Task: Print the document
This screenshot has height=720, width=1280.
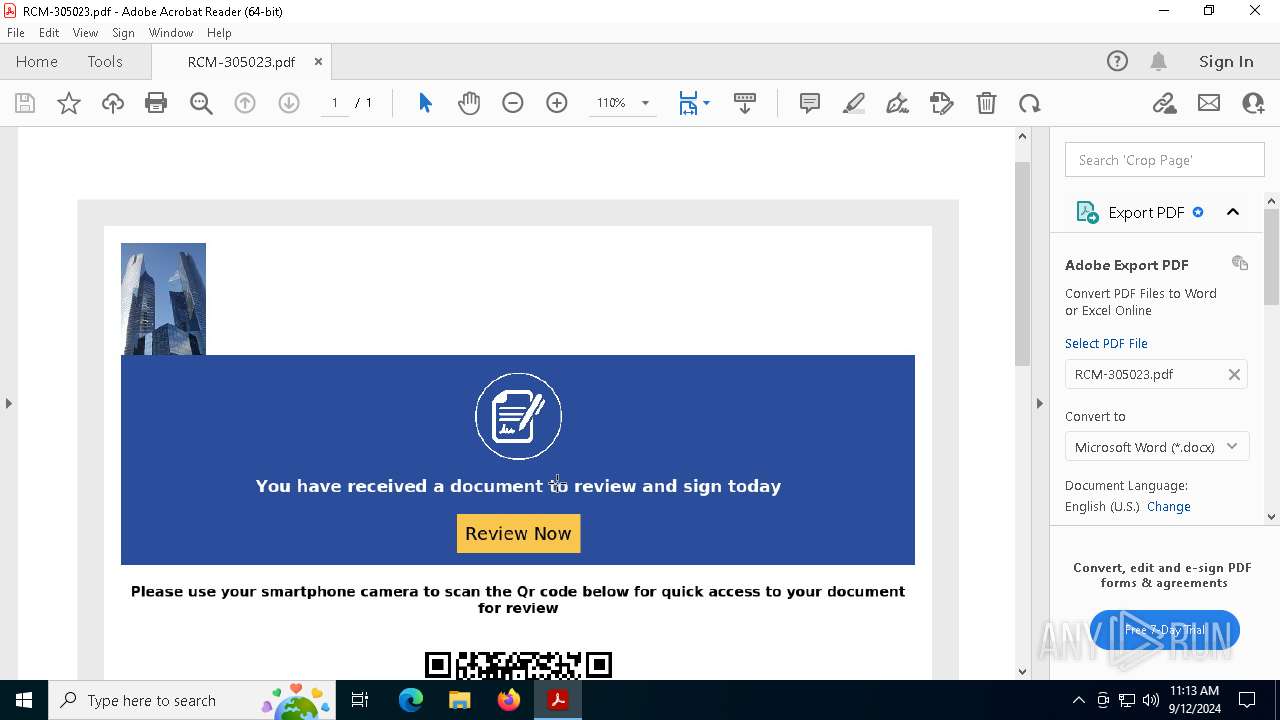Action: [x=156, y=103]
